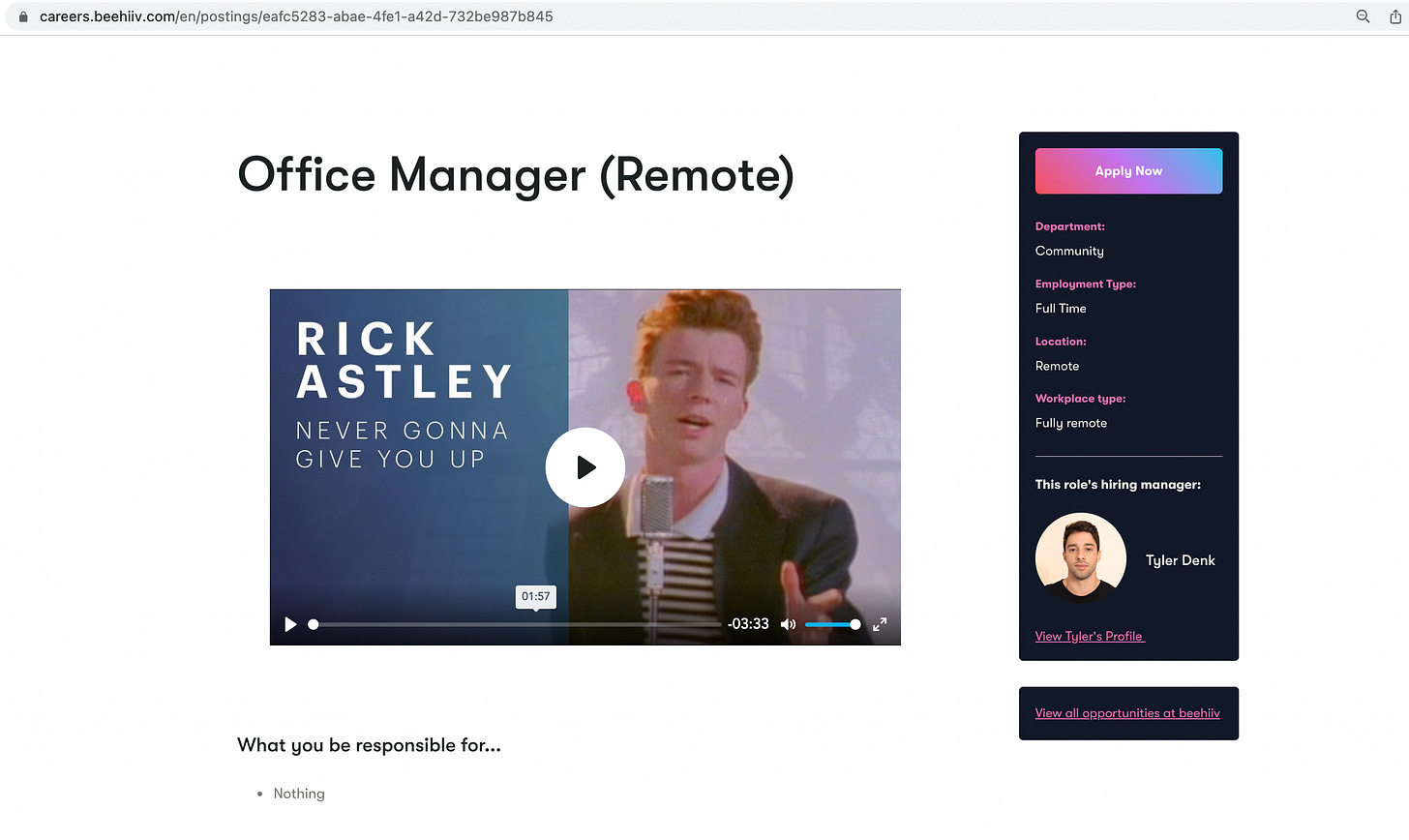Adjust the video volume slider
The height and width of the screenshot is (840, 1409).
[832, 624]
